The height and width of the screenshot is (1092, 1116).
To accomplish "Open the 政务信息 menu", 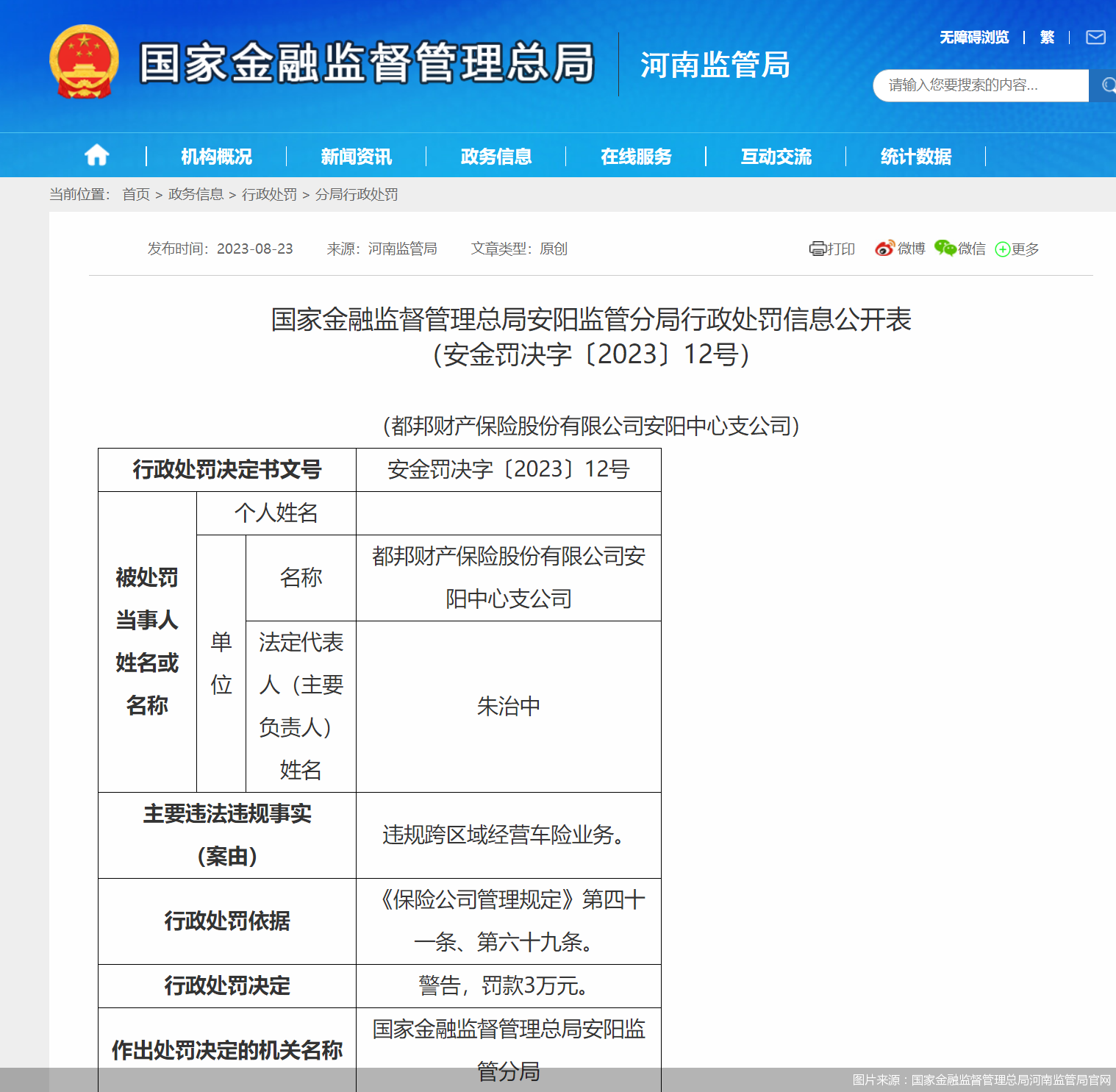I will pos(496,155).
